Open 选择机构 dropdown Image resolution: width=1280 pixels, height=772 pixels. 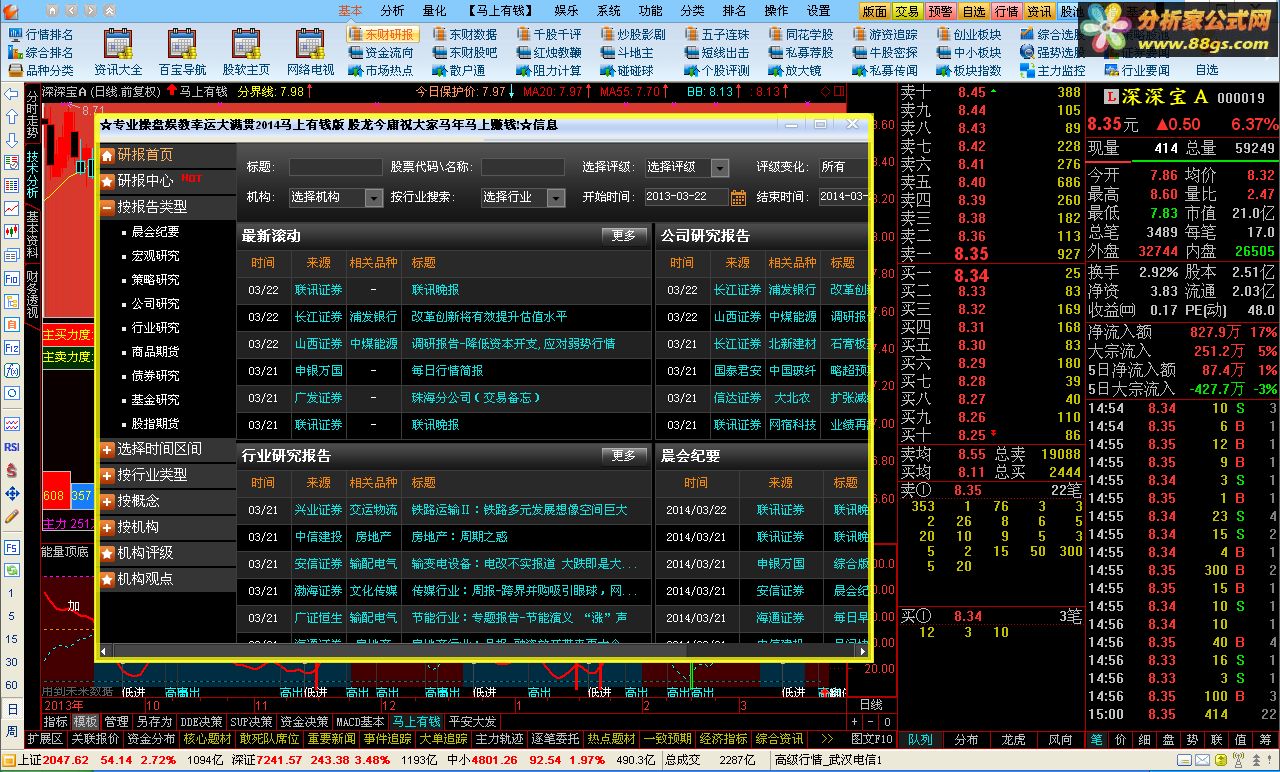(336, 197)
